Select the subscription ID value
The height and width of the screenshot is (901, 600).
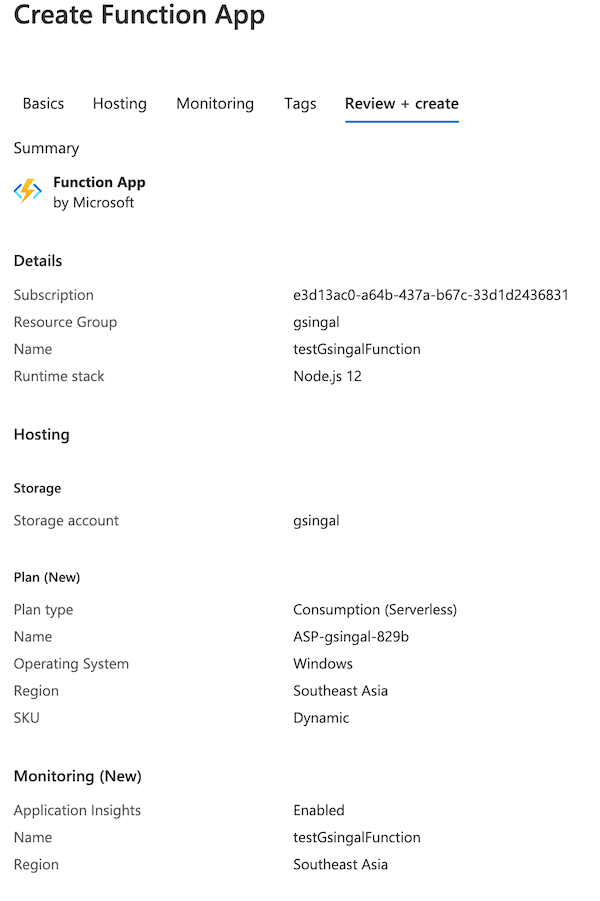[x=430, y=295]
